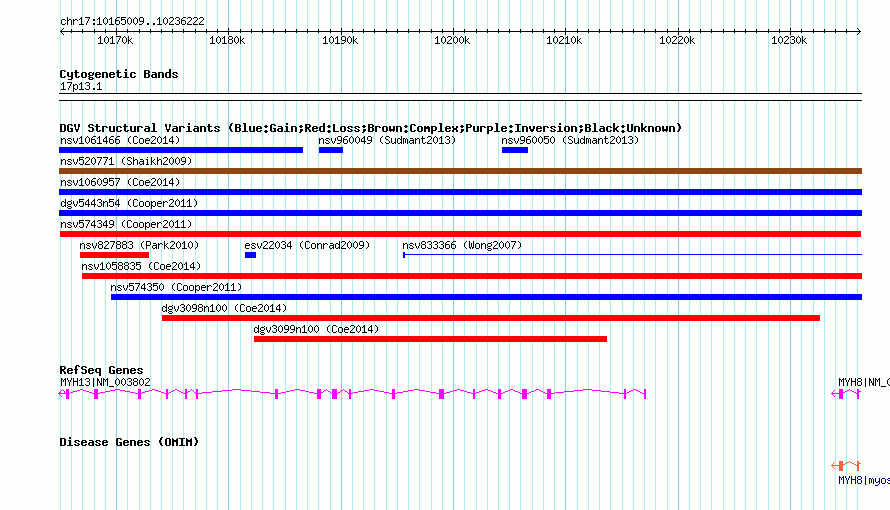Open the dgv3098n100 (Coe2014) label
This screenshot has width=890, height=510.
pyautogui.click(x=224, y=308)
